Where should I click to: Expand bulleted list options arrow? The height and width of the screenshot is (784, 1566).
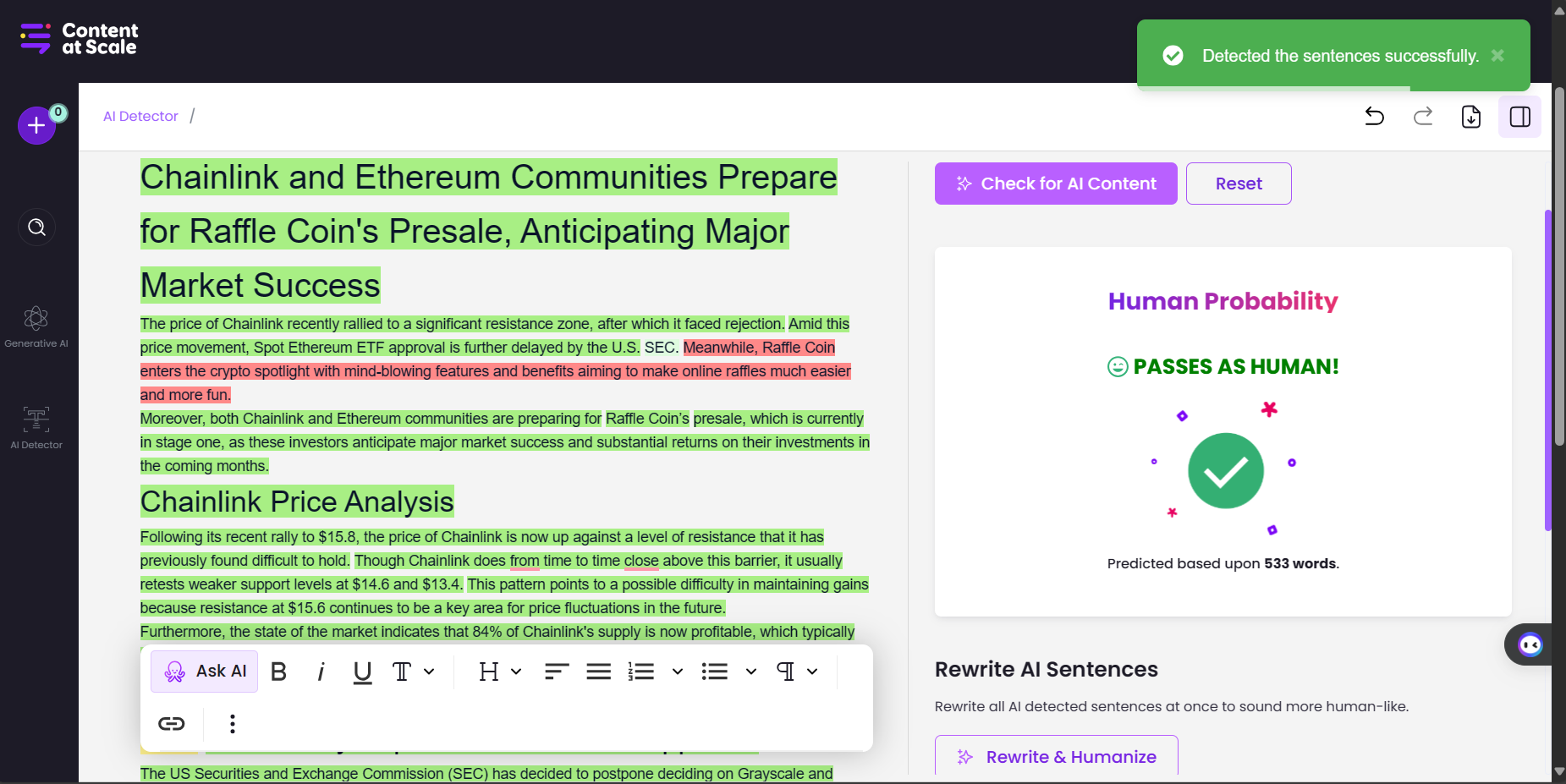click(750, 672)
